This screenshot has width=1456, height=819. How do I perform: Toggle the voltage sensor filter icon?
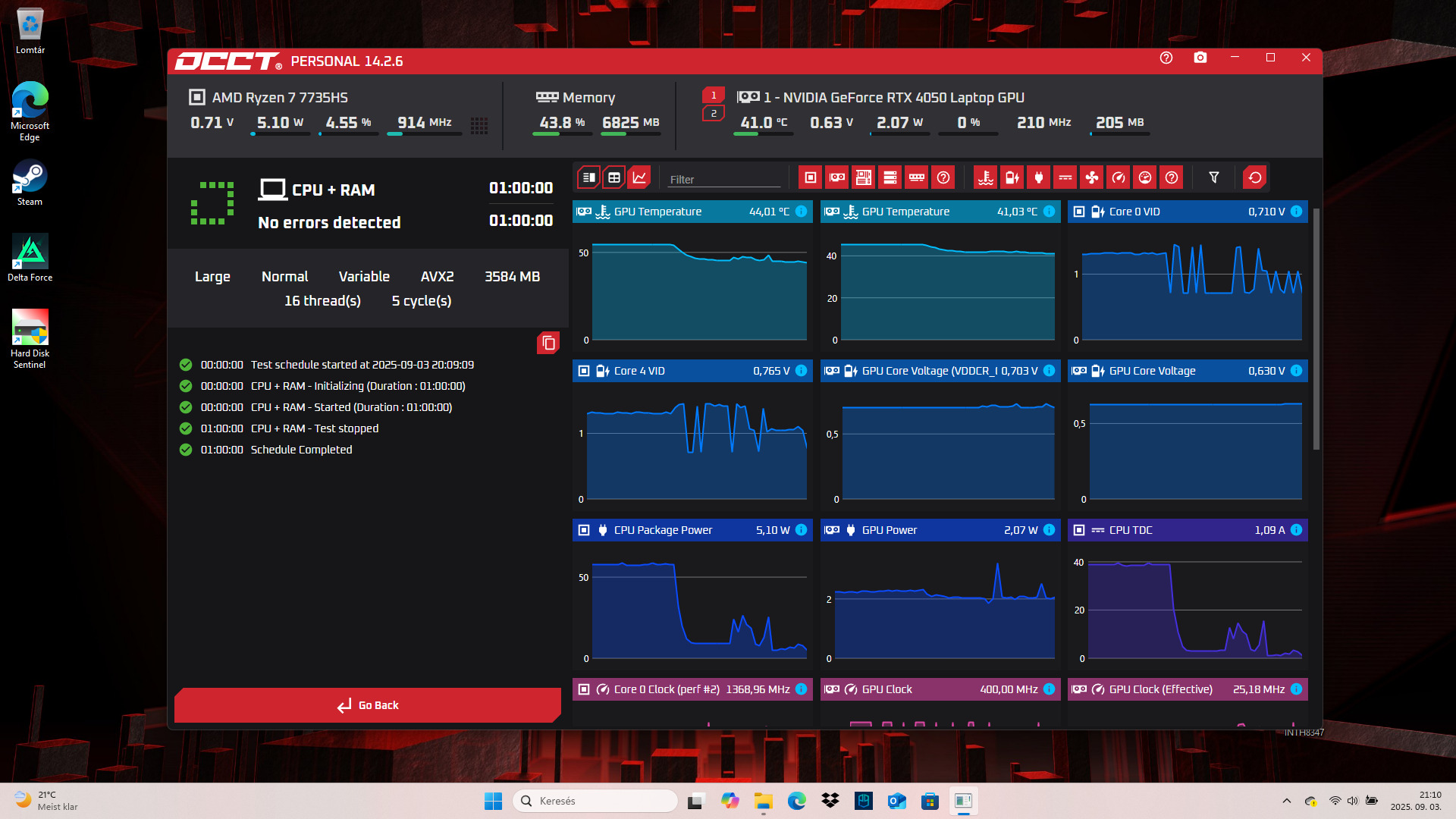(x=1012, y=177)
